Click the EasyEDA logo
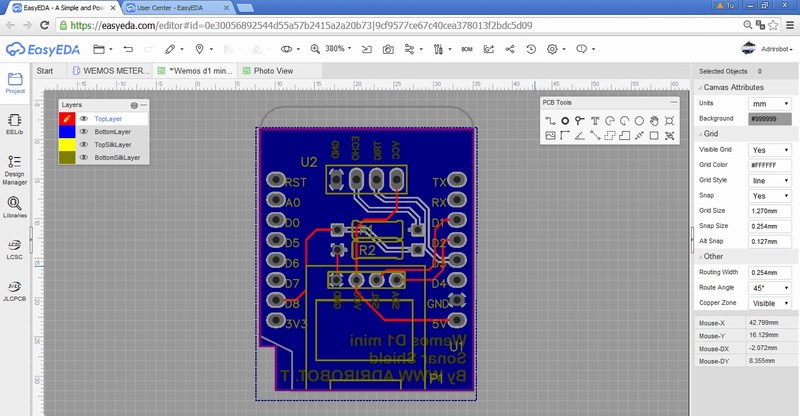This screenshot has width=800, height=416. point(43,49)
